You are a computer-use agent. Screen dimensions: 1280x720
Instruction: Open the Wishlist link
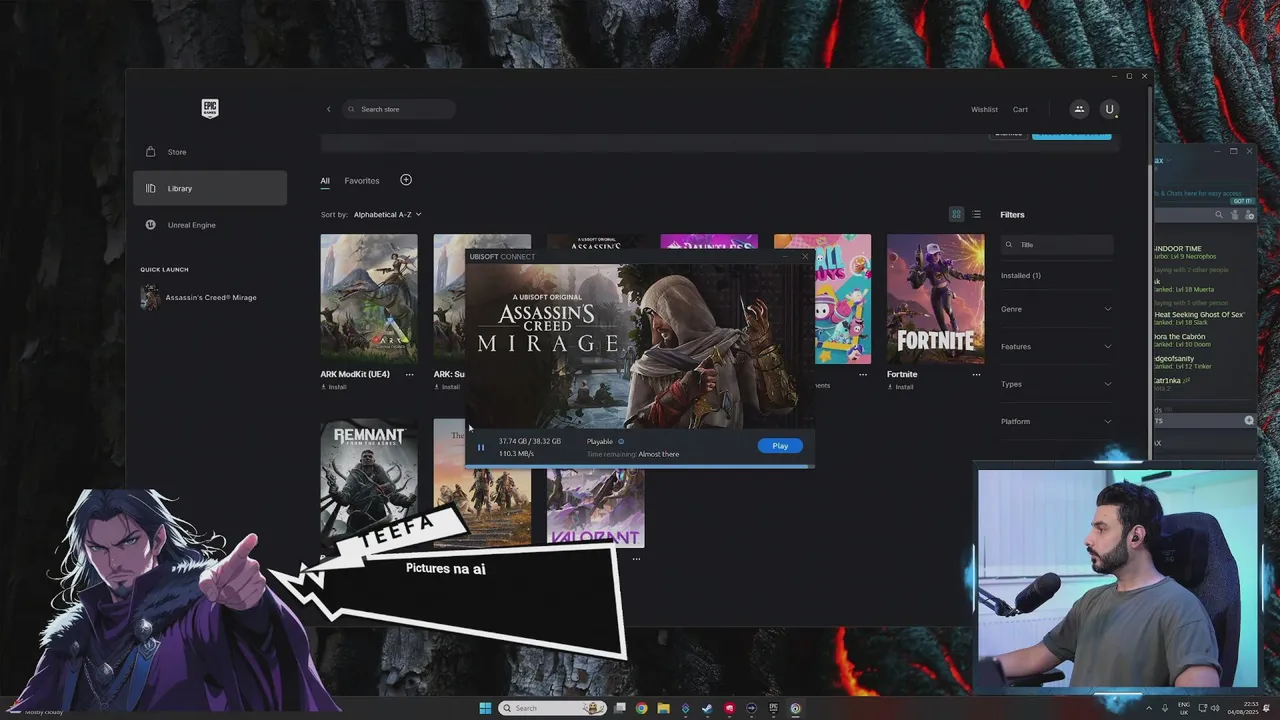tap(984, 109)
